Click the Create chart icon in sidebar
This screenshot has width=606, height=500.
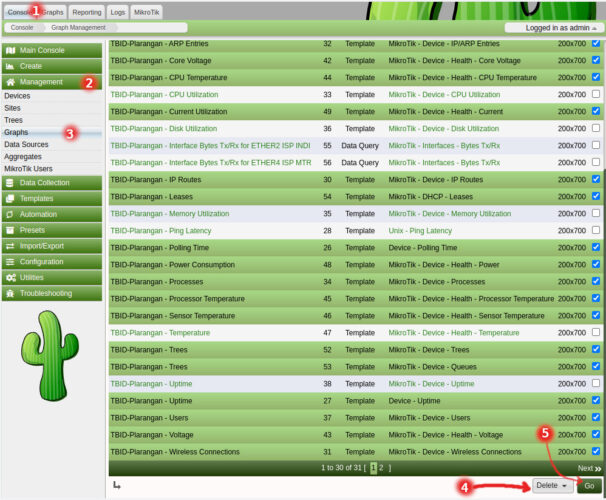(11, 65)
